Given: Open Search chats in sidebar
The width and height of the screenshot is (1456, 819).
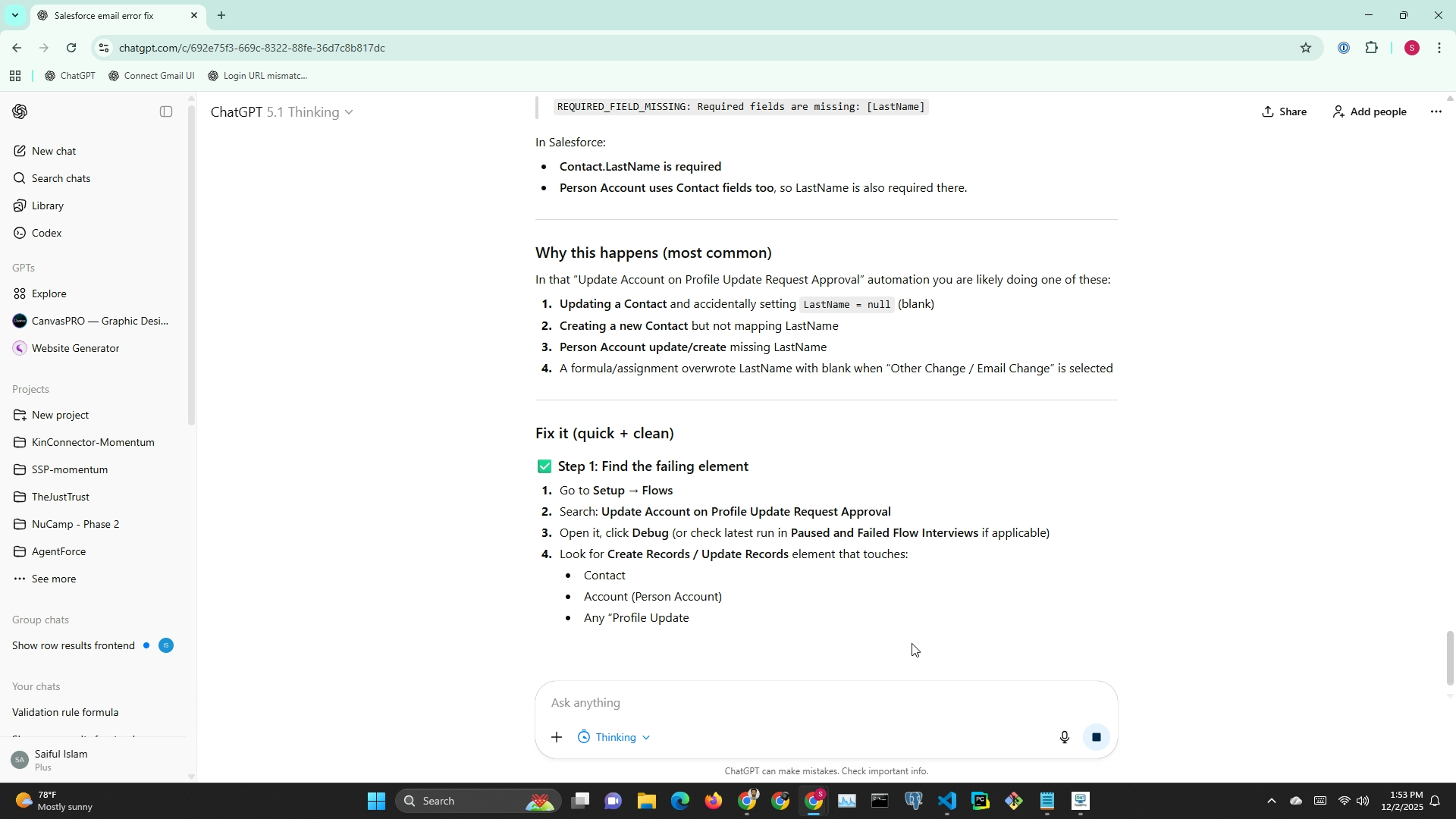Looking at the screenshot, I should pos(61,178).
